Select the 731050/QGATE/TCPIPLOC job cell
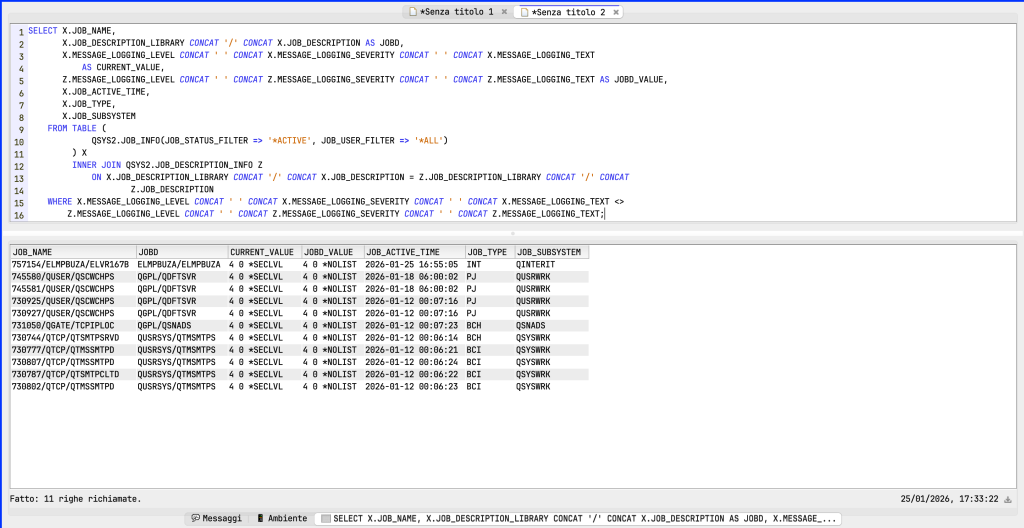The image size is (1024, 528). (x=63, y=325)
